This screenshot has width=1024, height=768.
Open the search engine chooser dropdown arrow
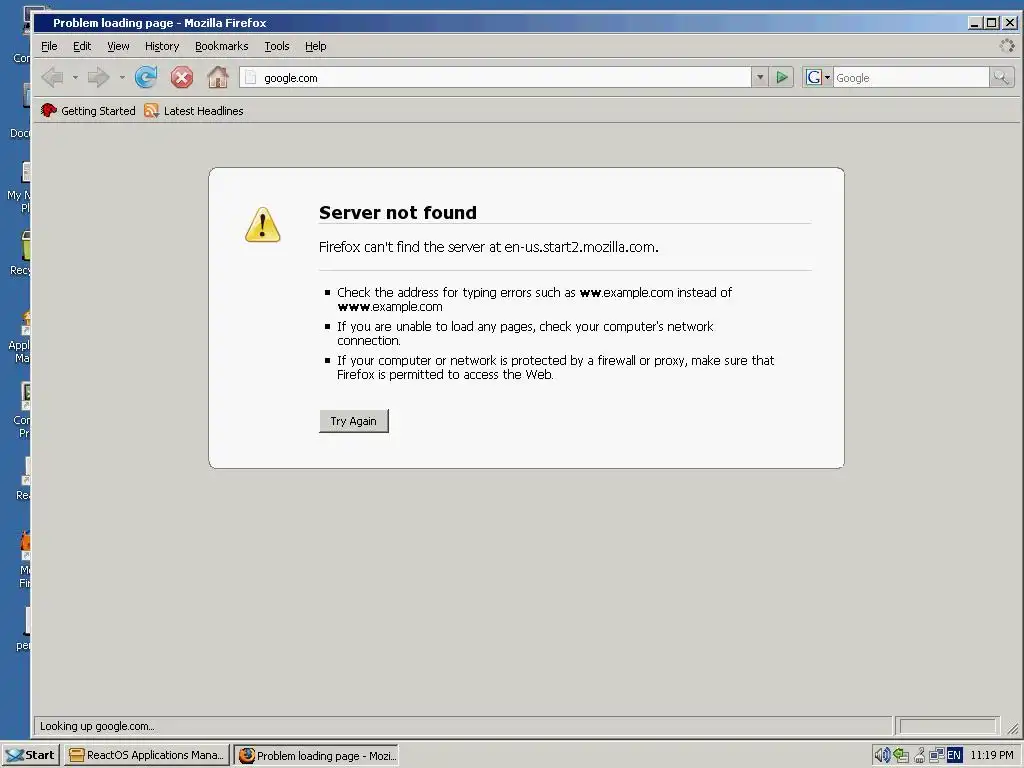tap(827, 78)
